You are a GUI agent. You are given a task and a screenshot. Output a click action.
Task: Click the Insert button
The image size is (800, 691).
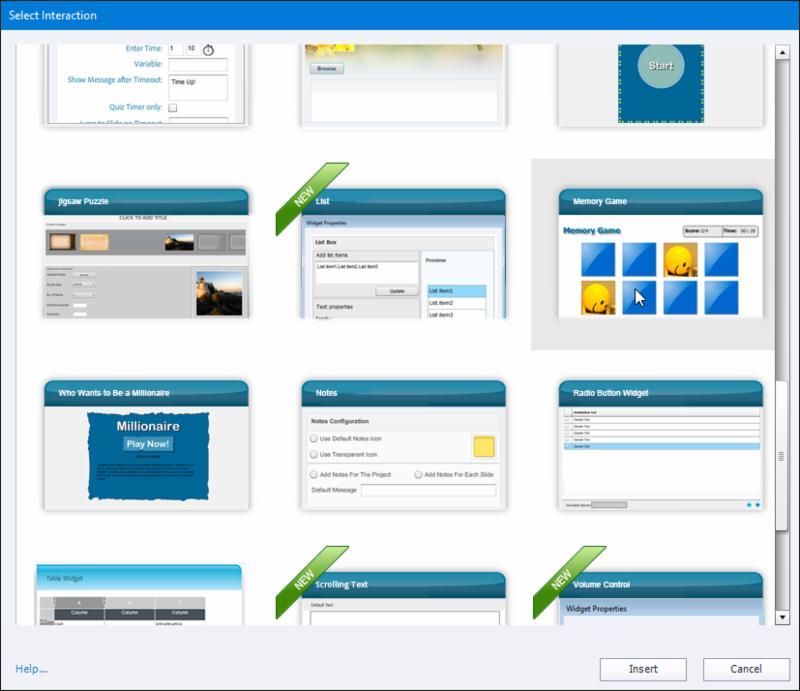click(x=643, y=669)
